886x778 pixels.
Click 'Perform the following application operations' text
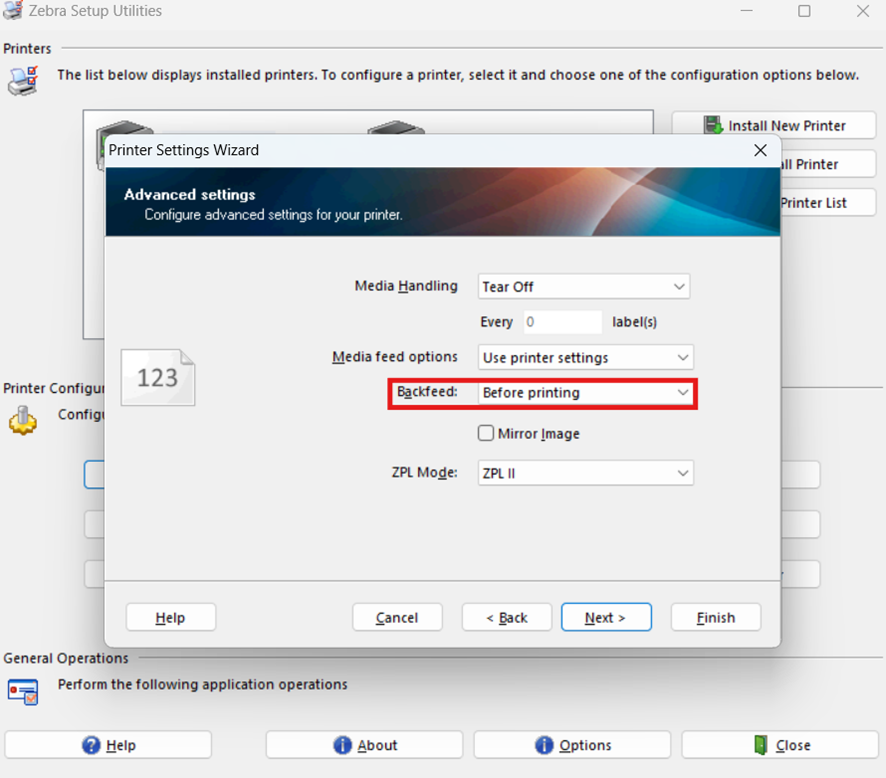tap(202, 684)
